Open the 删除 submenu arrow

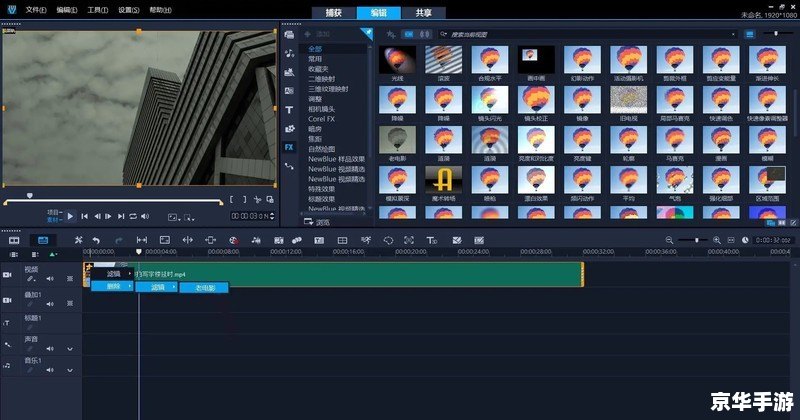pos(130,287)
